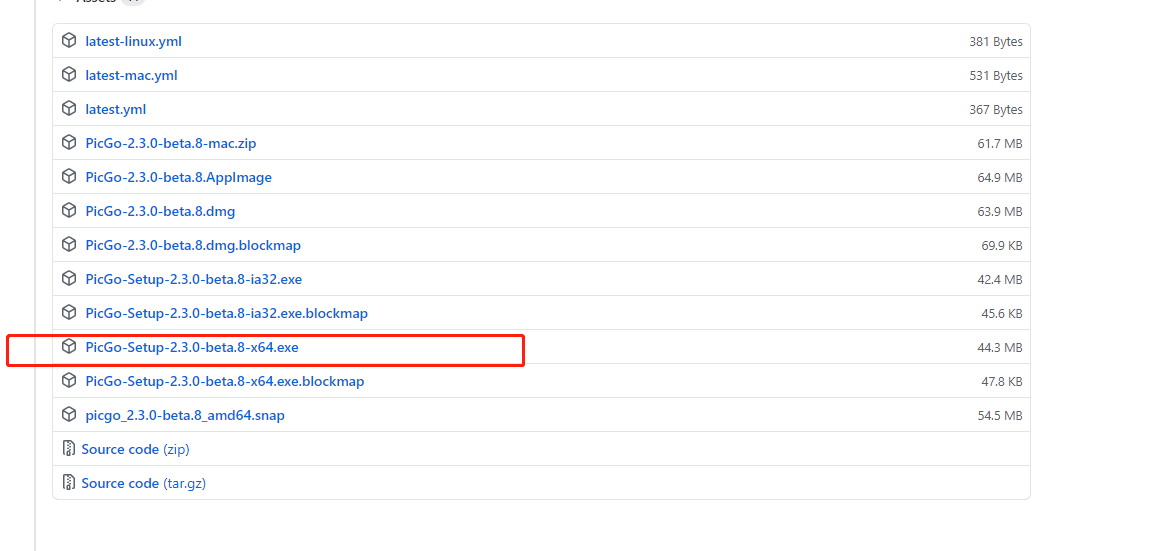Screen dimensions: 1155x551
Task: Click package icon beside latest-mac.yml
Action: 69,74
